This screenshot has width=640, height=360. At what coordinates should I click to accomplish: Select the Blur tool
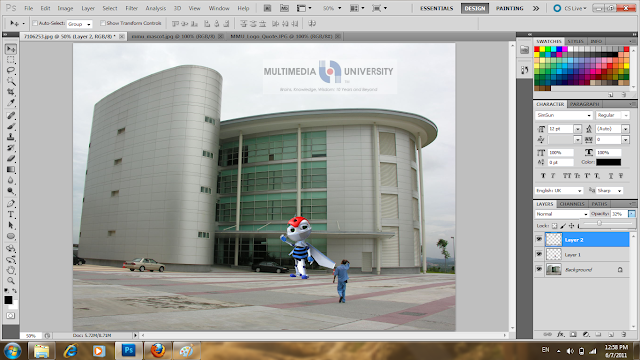point(11,180)
